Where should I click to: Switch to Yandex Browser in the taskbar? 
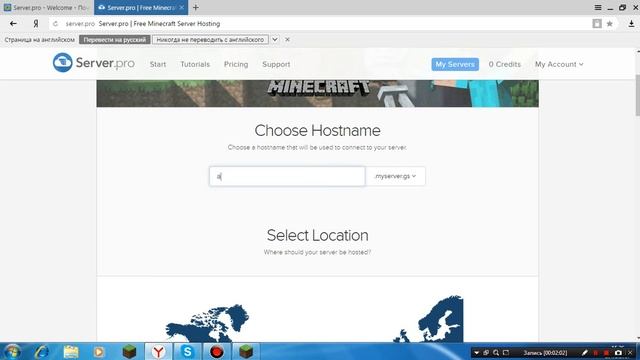click(x=158, y=352)
